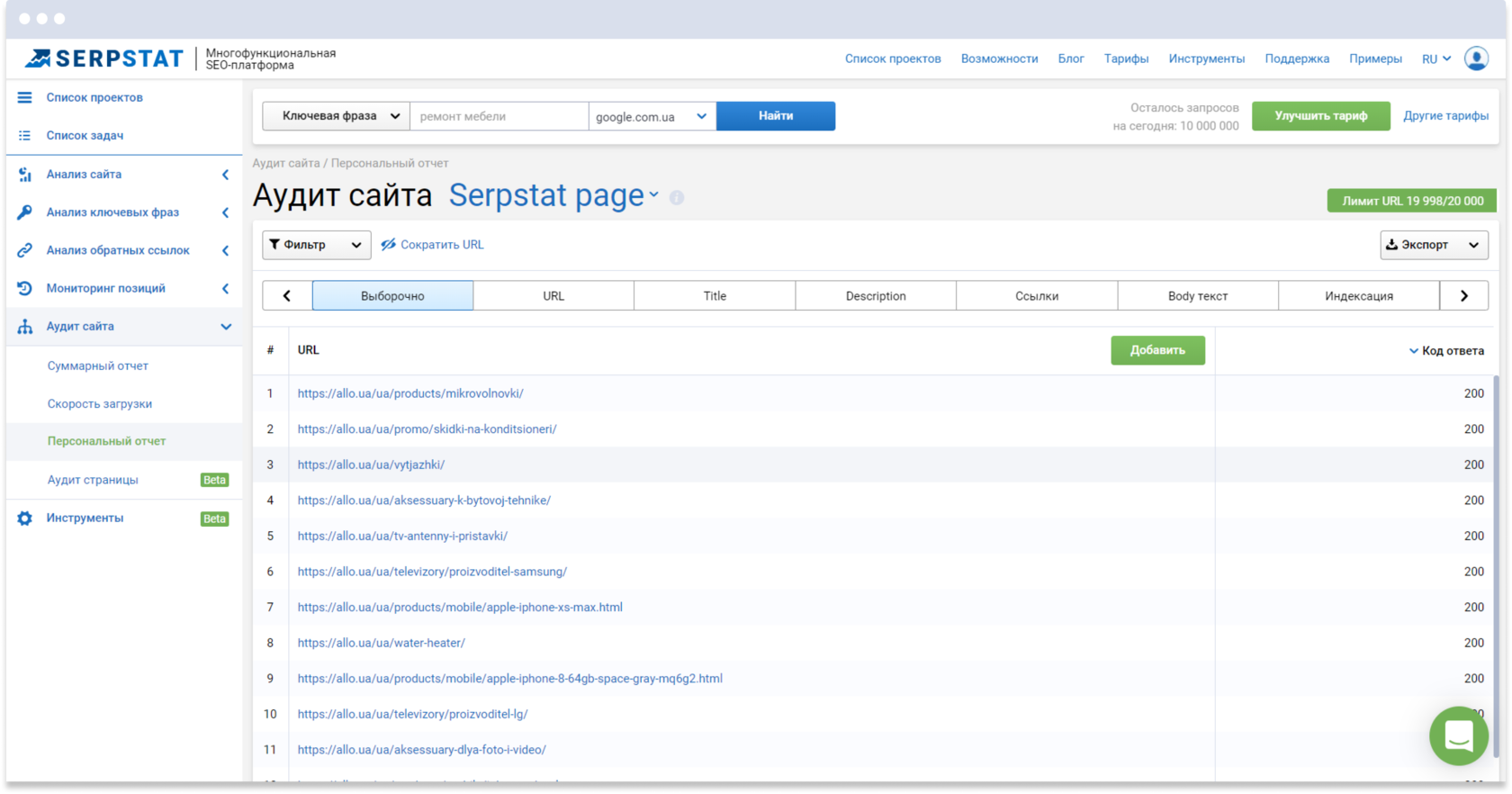Image resolution: width=1512 pixels, height=794 pixels.
Task: Open Персональный отчет in sidebar
Action: click(x=106, y=441)
